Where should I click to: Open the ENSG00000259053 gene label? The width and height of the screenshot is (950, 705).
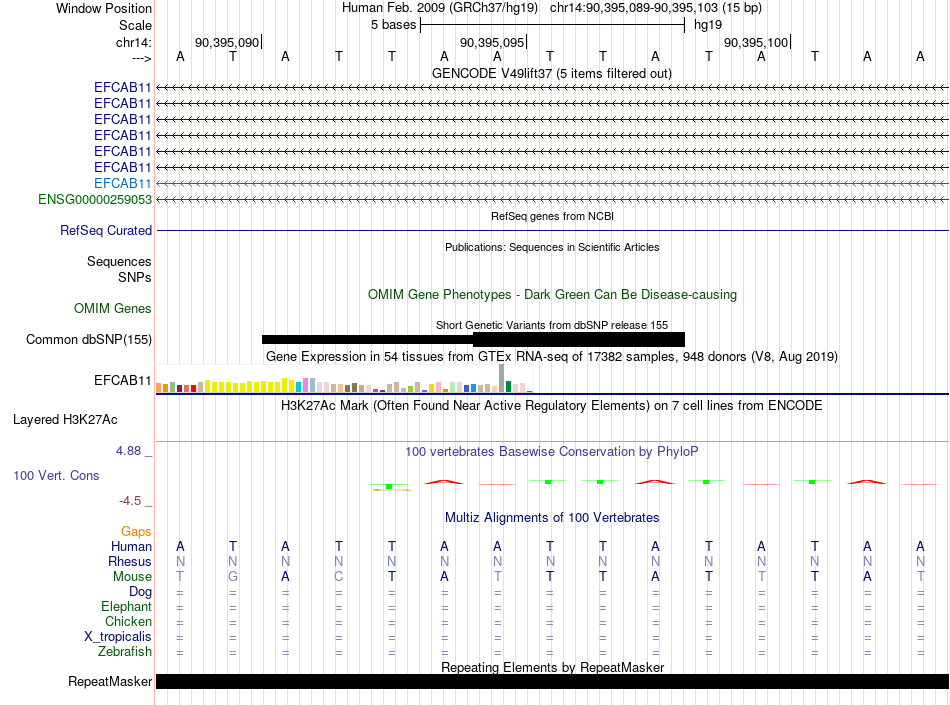coord(95,199)
